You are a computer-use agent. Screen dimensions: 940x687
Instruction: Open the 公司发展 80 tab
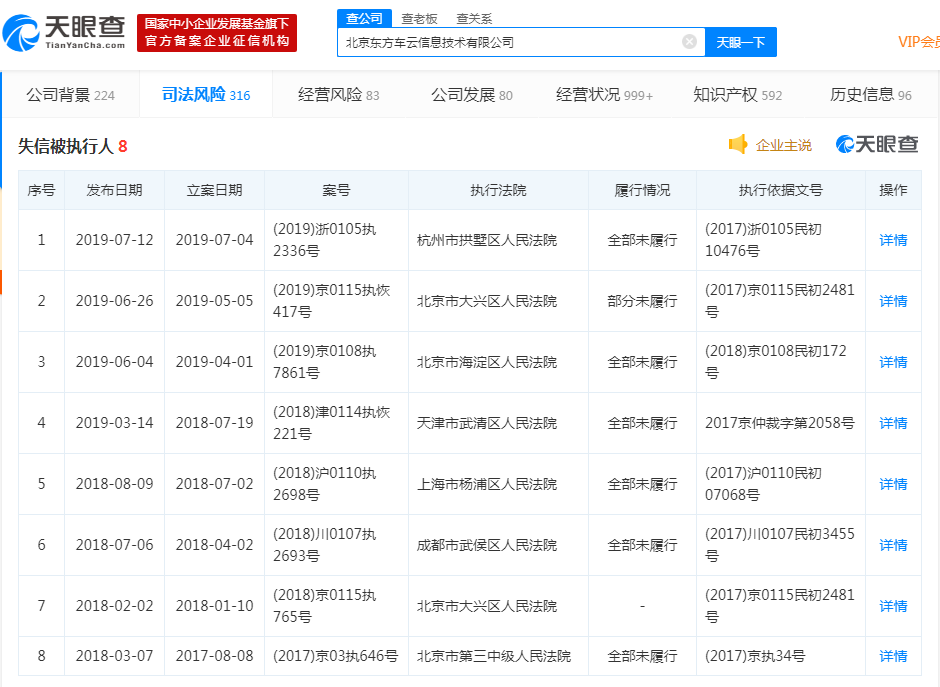click(472, 95)
